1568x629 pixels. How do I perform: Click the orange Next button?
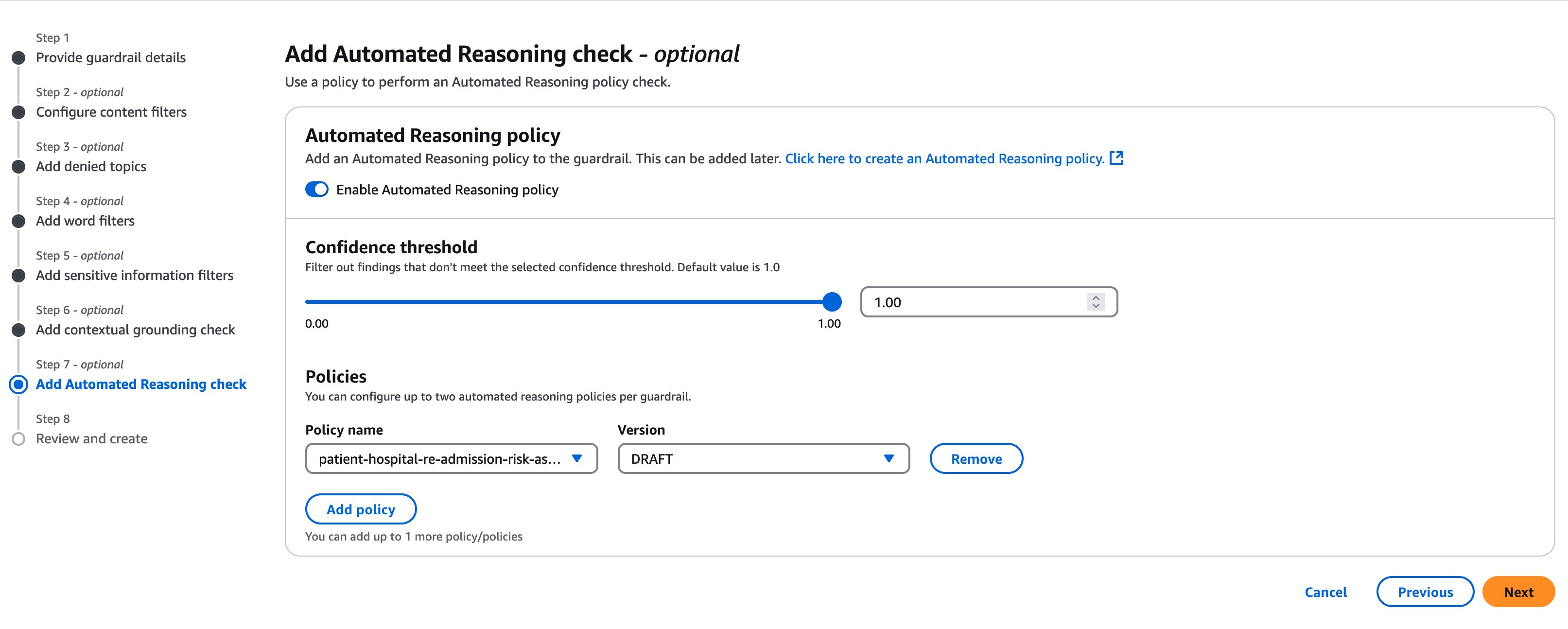point(1518,592)
